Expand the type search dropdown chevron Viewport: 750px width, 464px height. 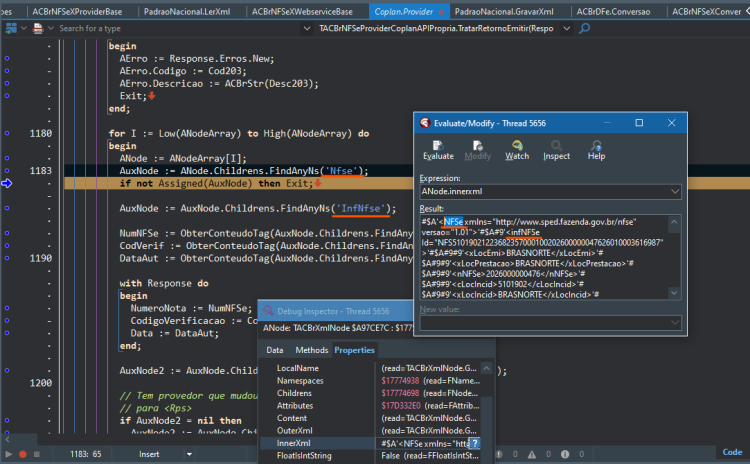tap(307, 28)
